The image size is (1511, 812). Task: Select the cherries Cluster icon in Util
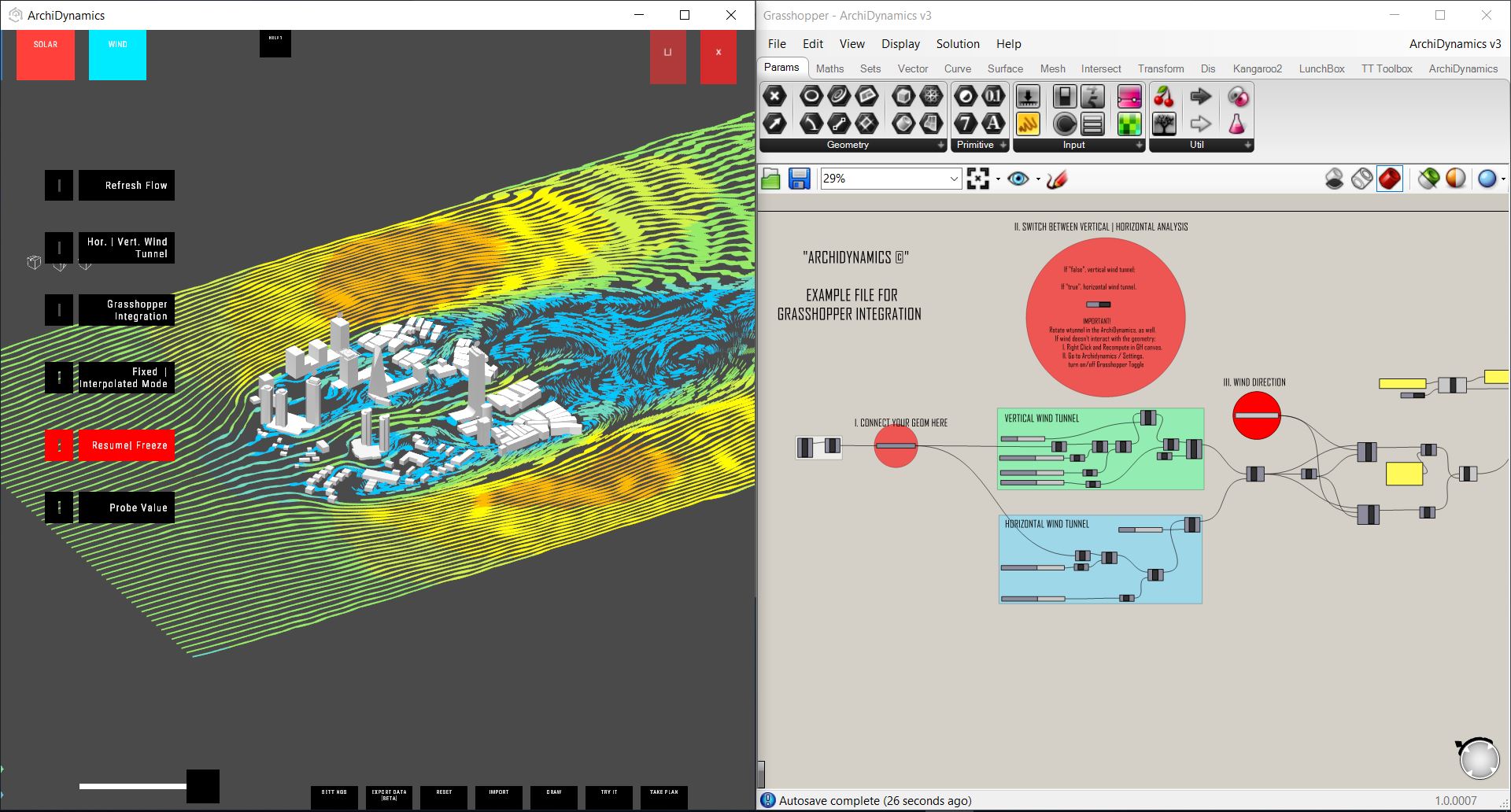point(1164,96)
